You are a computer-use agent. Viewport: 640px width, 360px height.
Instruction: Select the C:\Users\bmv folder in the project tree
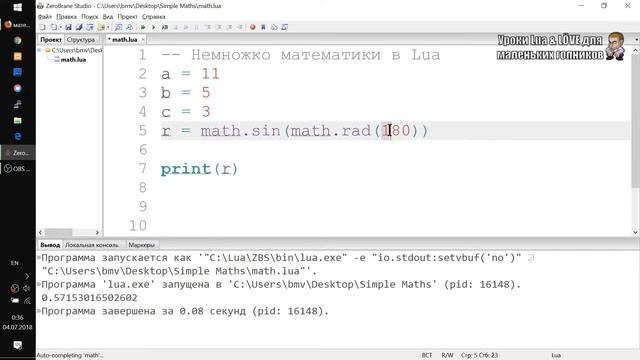[x=73, y=50]
